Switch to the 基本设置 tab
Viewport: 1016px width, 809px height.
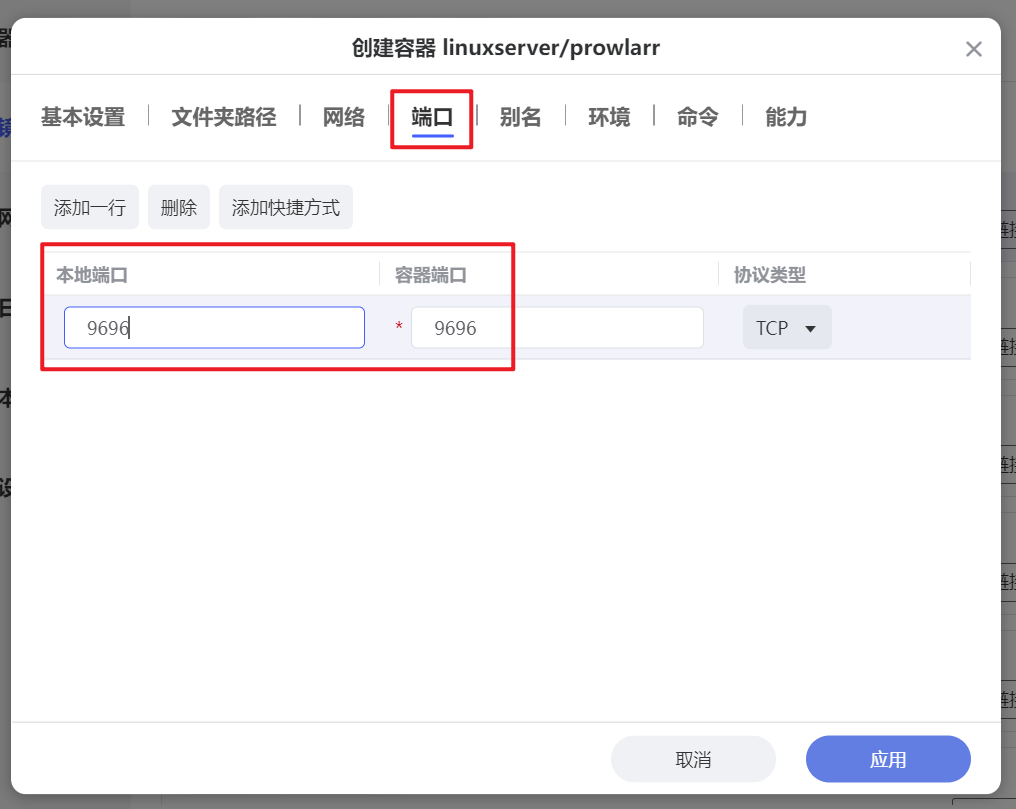point(83,117)
